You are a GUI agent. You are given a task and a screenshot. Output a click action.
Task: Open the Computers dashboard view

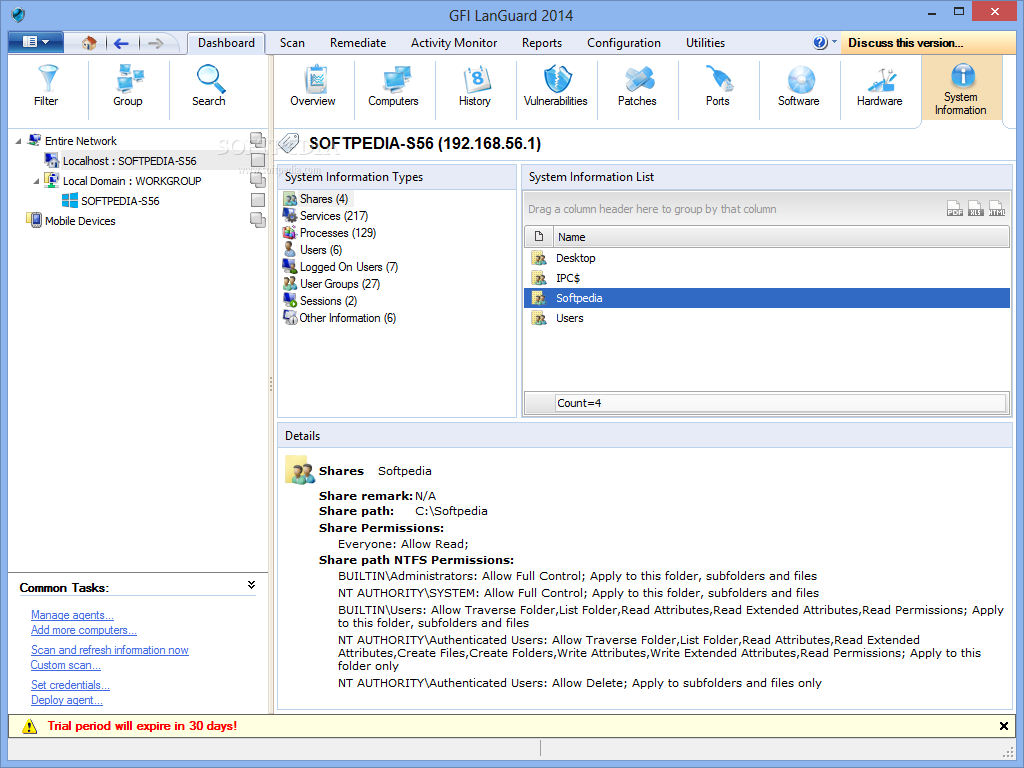pyautogui.click(x=393, y=86)
